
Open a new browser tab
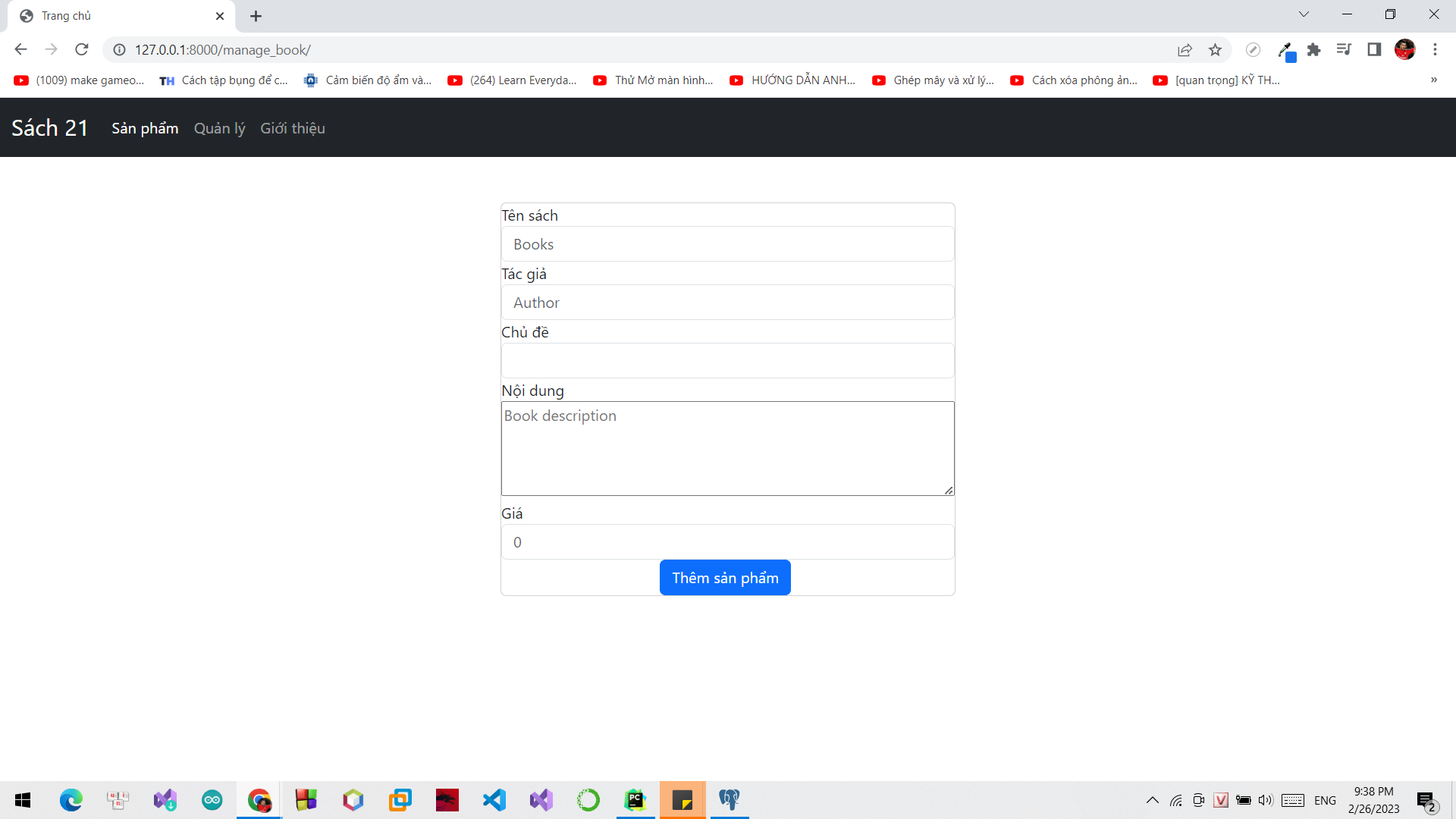click(256, 16)
